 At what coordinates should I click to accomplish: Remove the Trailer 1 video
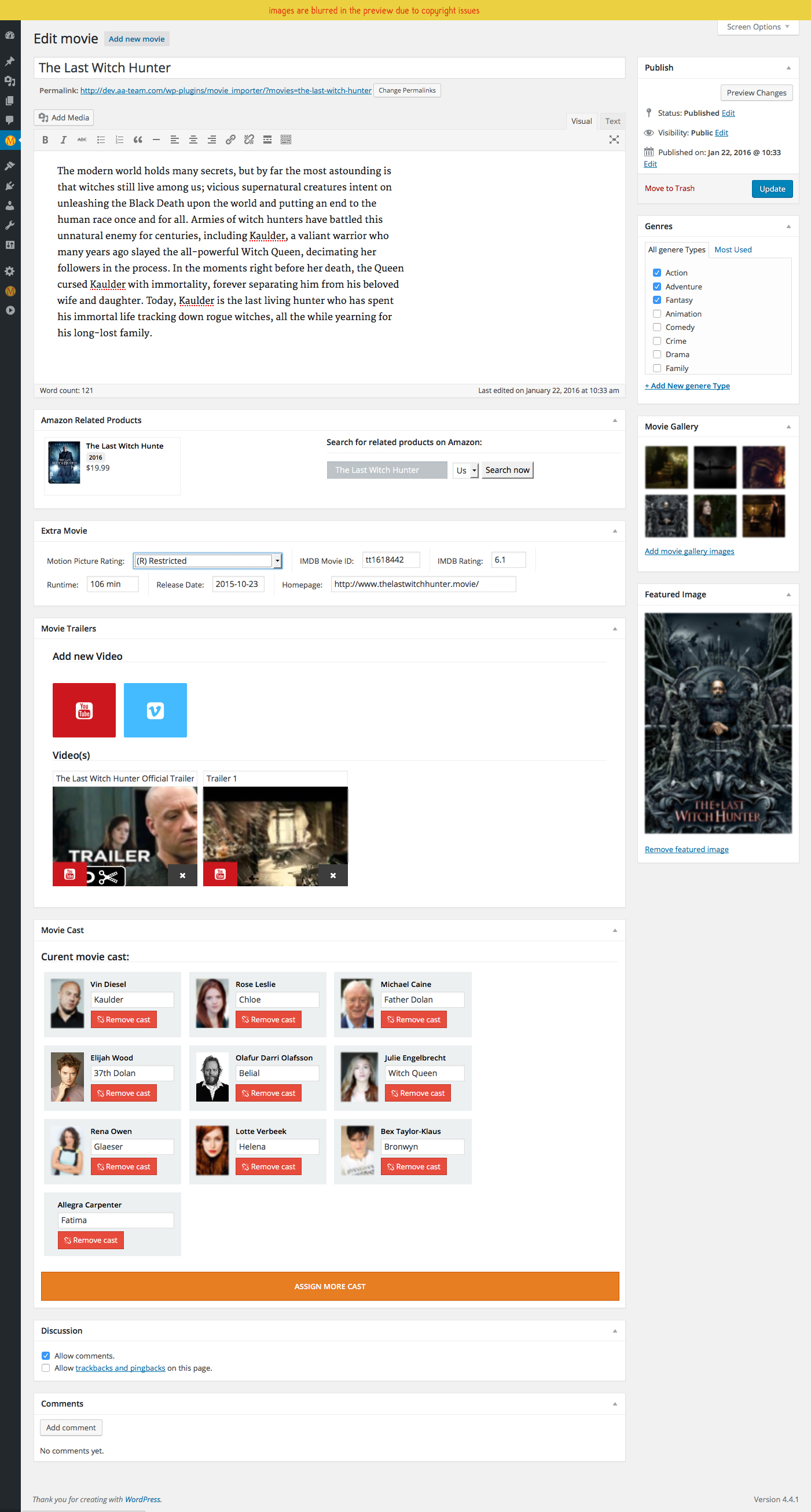click(x=333, y=875)
